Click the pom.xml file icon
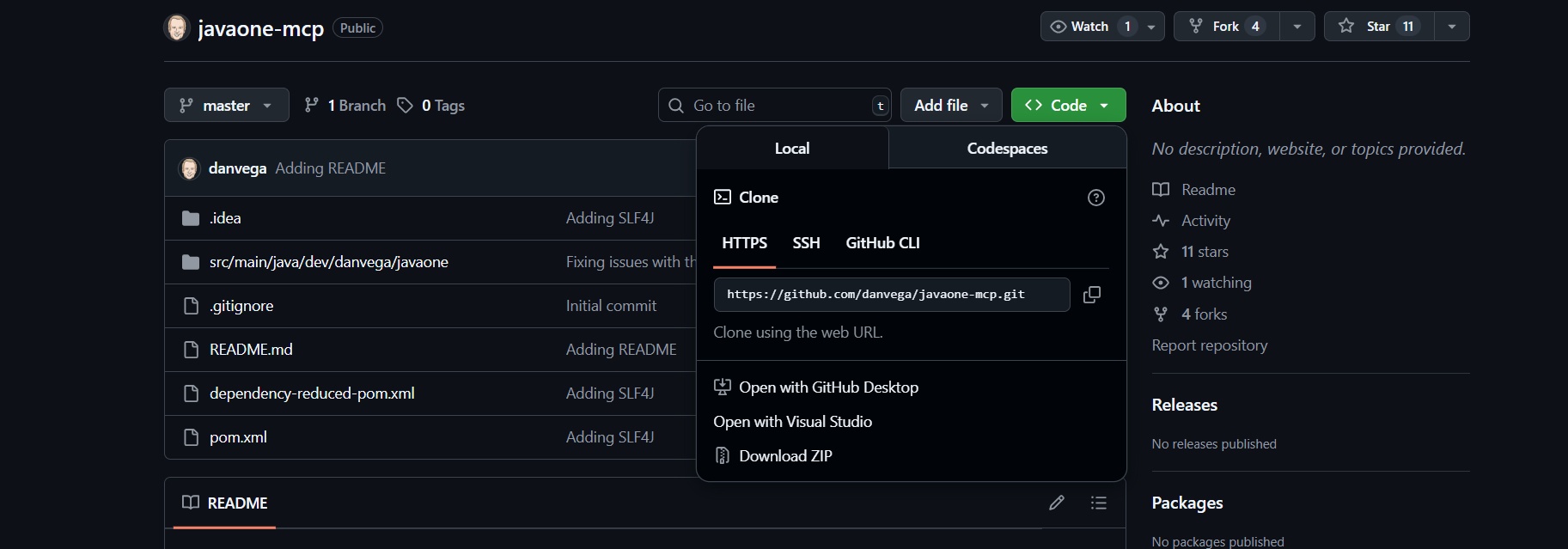 click(x=191, y=437)
